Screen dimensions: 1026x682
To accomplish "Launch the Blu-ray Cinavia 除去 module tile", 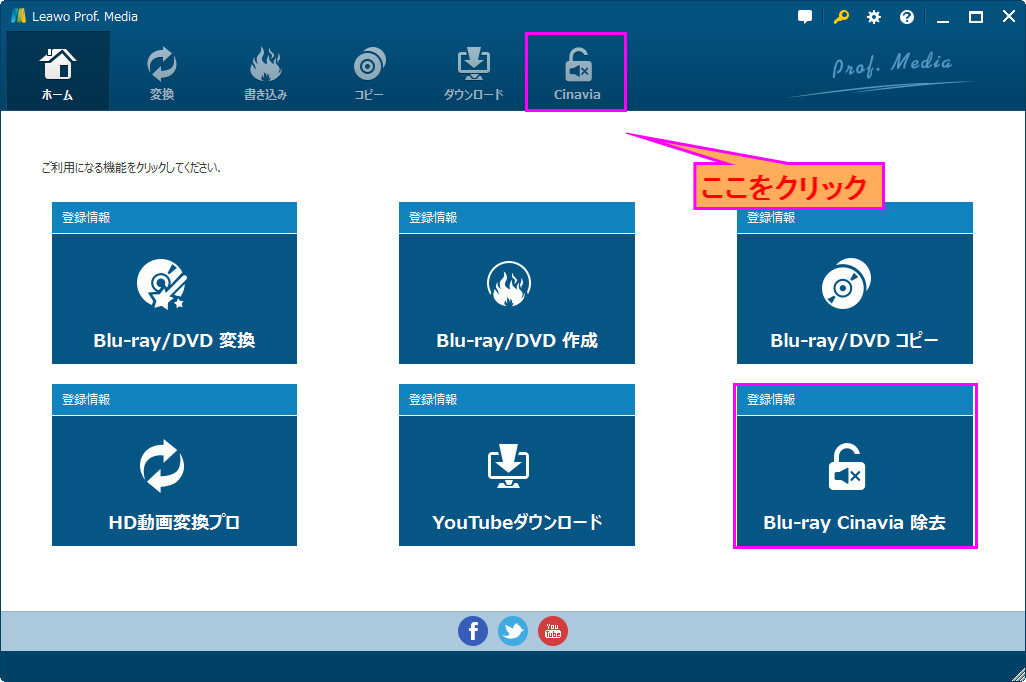I will click(855, 481).
